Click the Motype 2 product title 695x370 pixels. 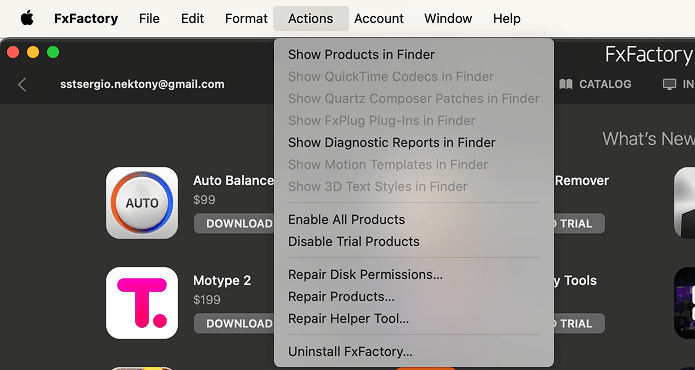tap(222, 281)
